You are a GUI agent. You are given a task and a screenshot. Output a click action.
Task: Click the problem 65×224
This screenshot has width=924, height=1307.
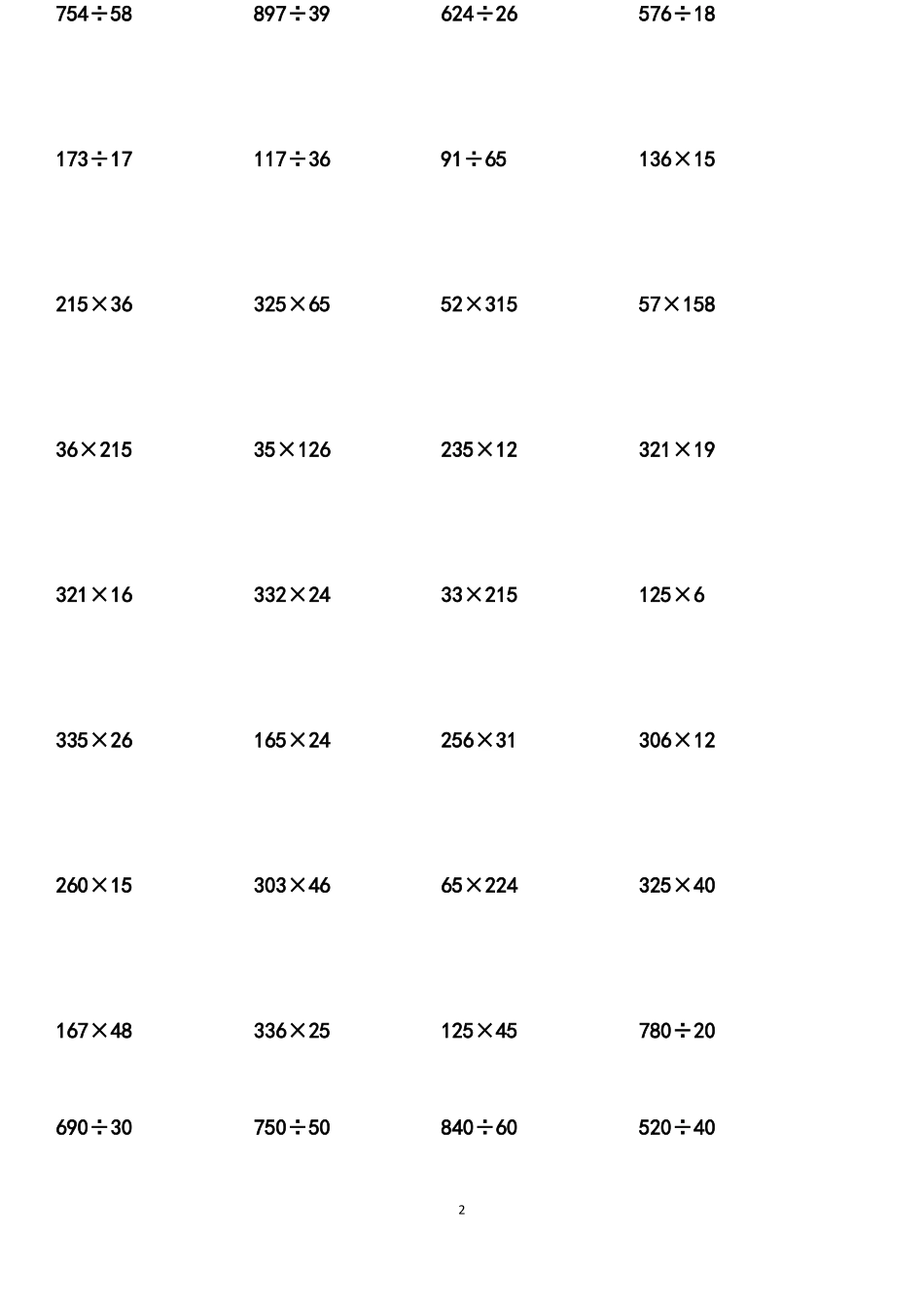[x=479, y=886]
